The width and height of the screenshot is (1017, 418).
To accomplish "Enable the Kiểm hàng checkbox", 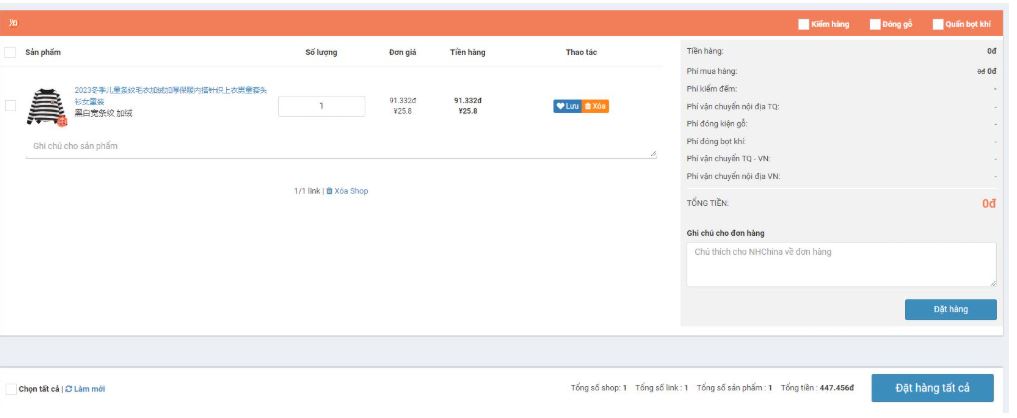I will click(x=804, y=24).
